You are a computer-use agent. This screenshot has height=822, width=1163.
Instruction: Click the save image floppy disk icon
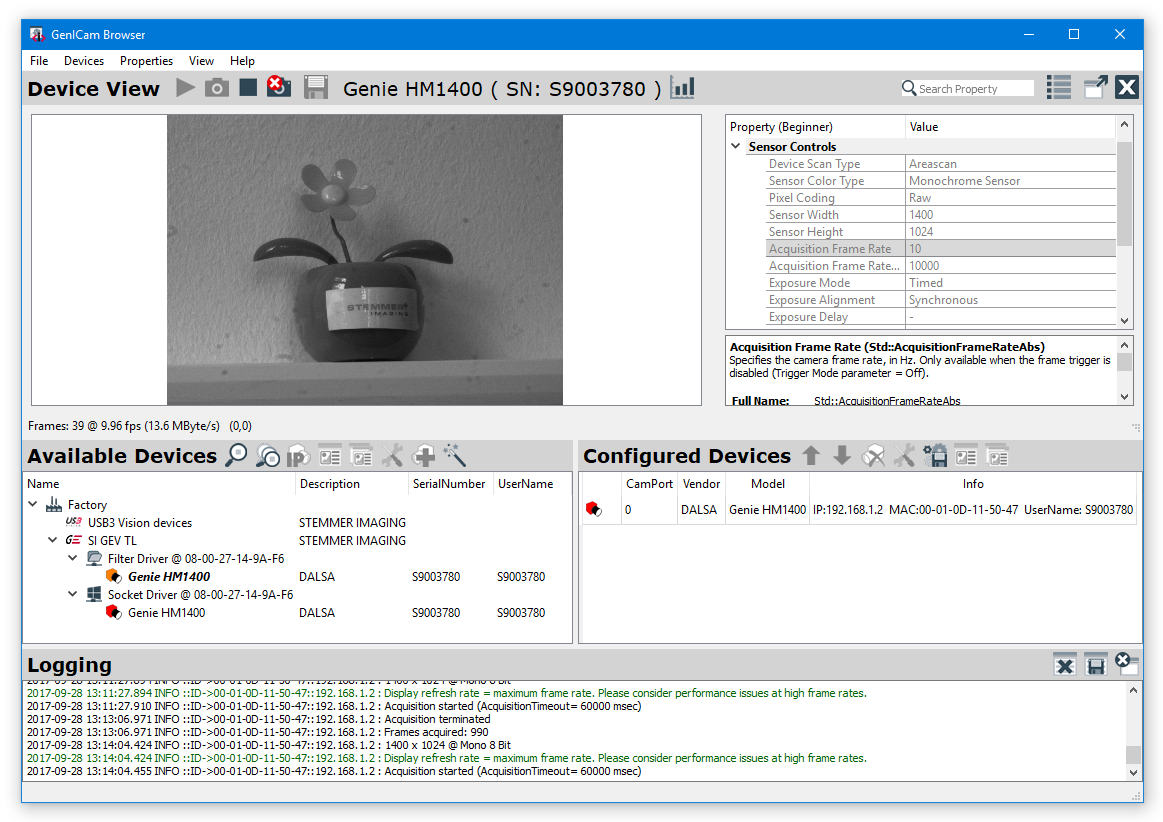click(x=316, y=88)
